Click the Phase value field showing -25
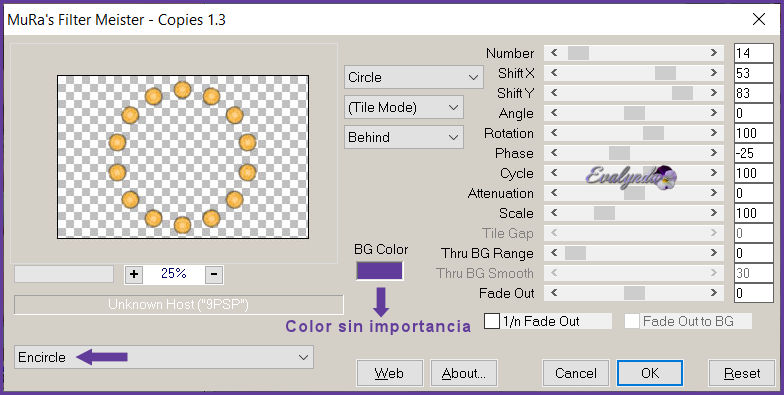The width and height of the screenshot is (784, 395). tap(754, 153)
